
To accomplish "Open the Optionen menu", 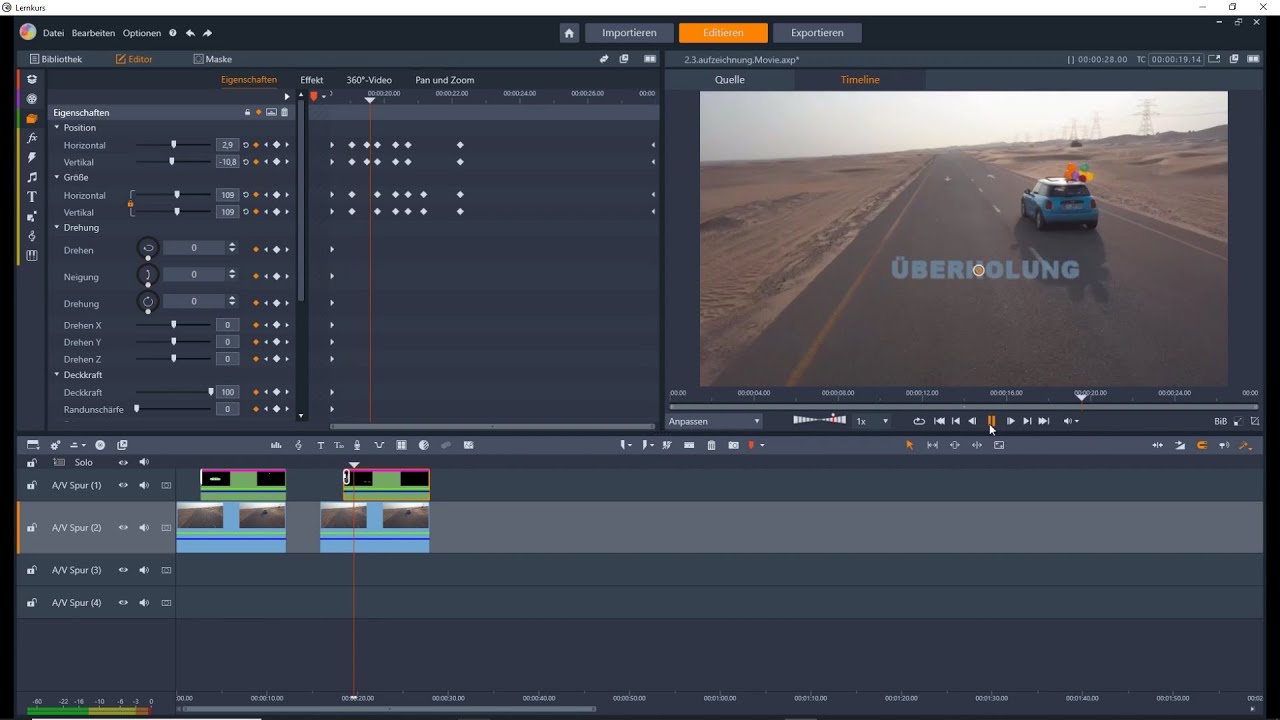I will tap(142, 33).
